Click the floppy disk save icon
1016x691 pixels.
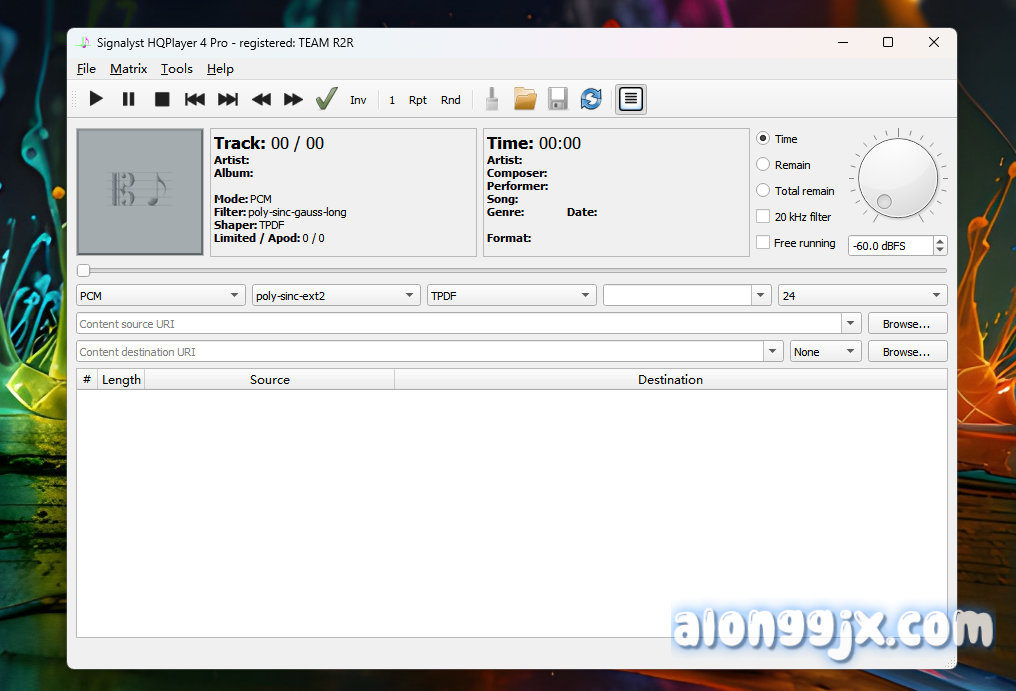pyautogui.click(x=558, y=99)
